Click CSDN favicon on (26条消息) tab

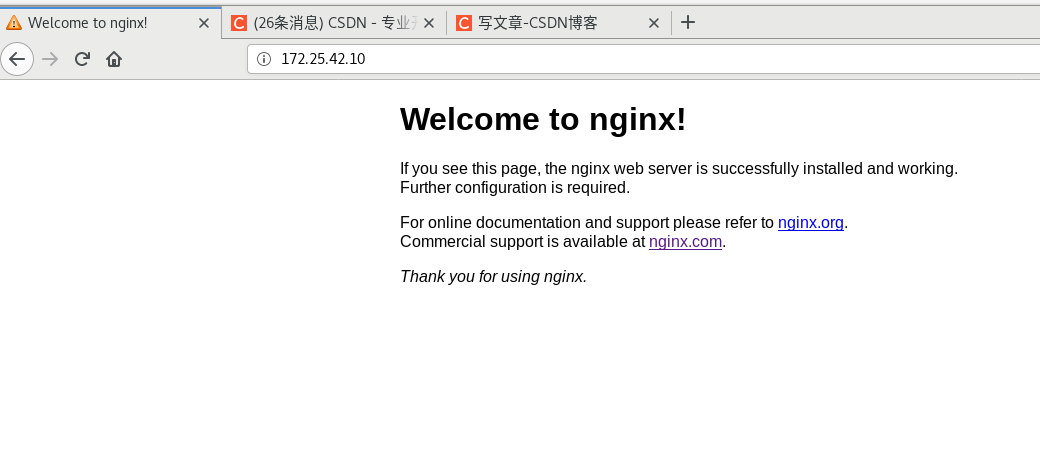click(x=239, y=23)
